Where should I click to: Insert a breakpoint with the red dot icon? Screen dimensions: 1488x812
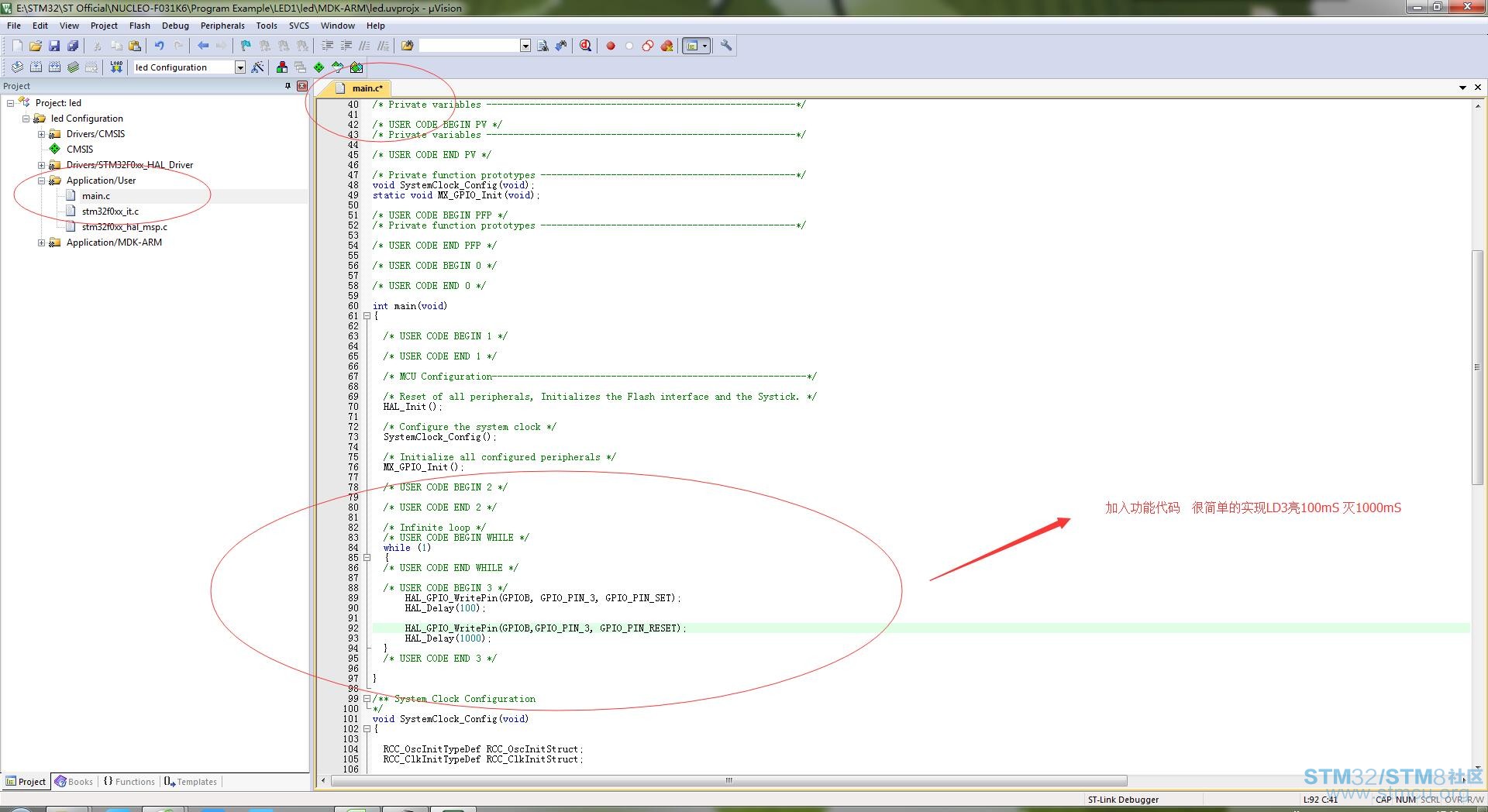[611, 46]
